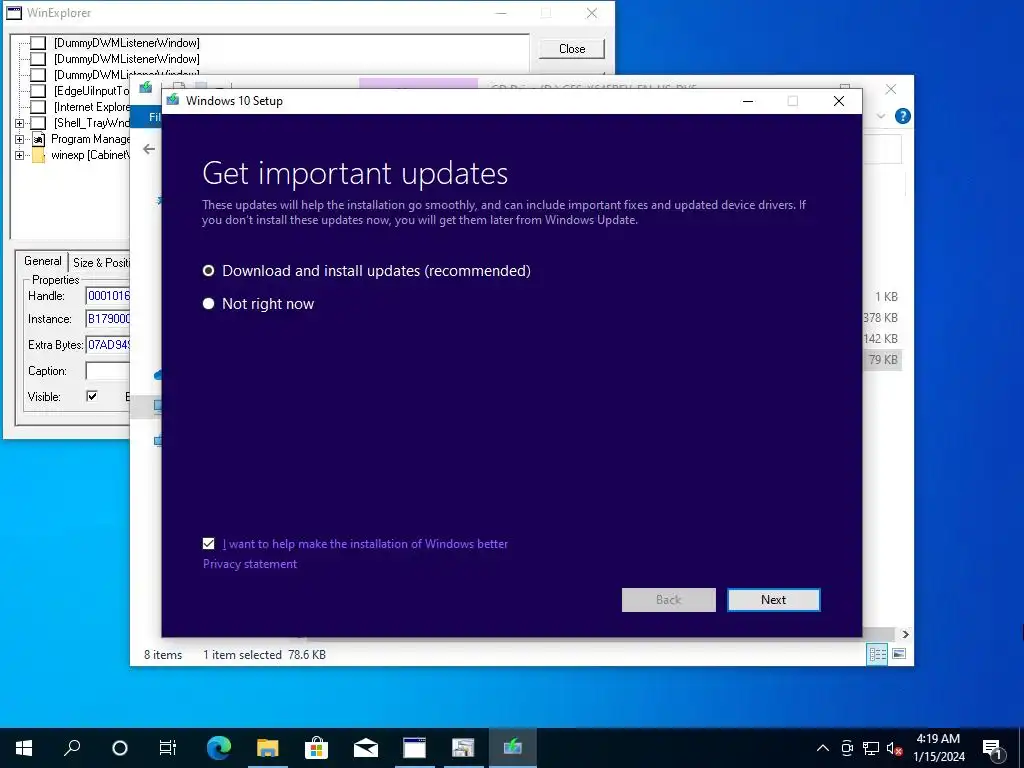Check first DummyDWMListenerWindow checkbox
The image size is (1024, 768).
click(39, 42)
